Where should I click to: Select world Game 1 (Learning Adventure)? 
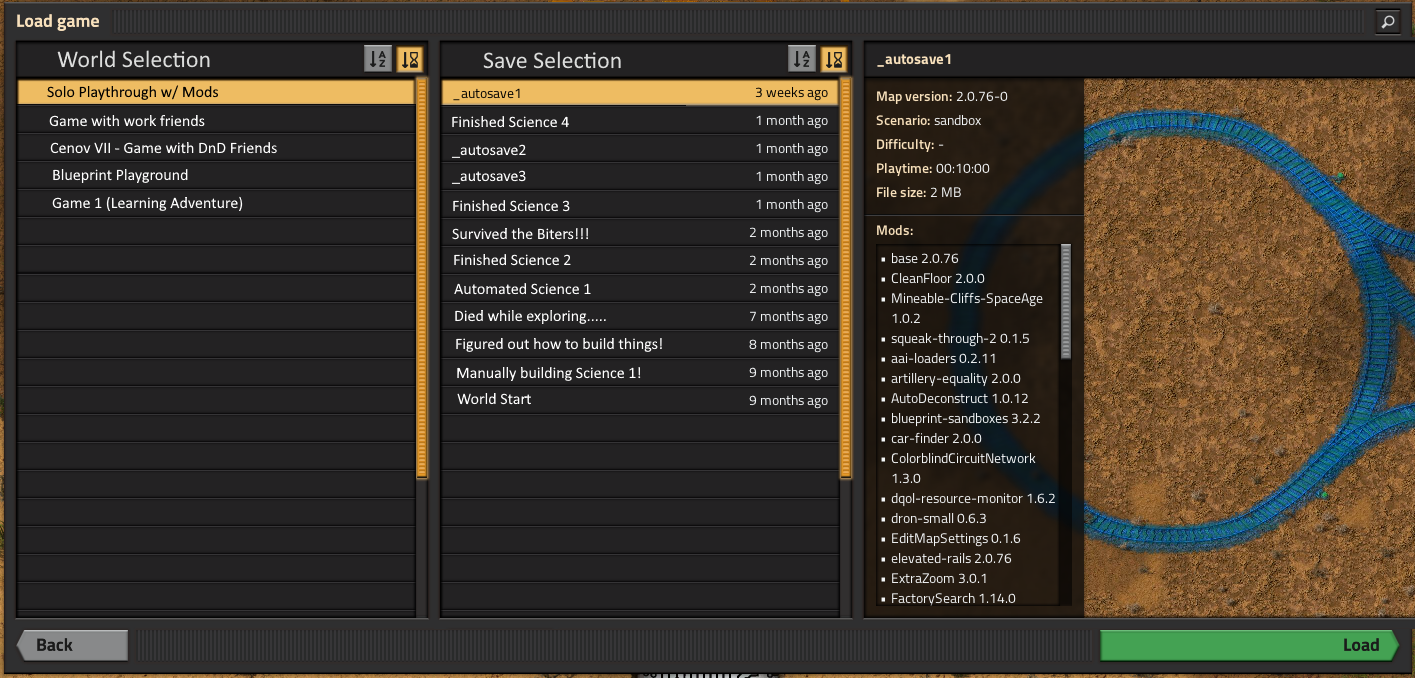tap(216, 203)
